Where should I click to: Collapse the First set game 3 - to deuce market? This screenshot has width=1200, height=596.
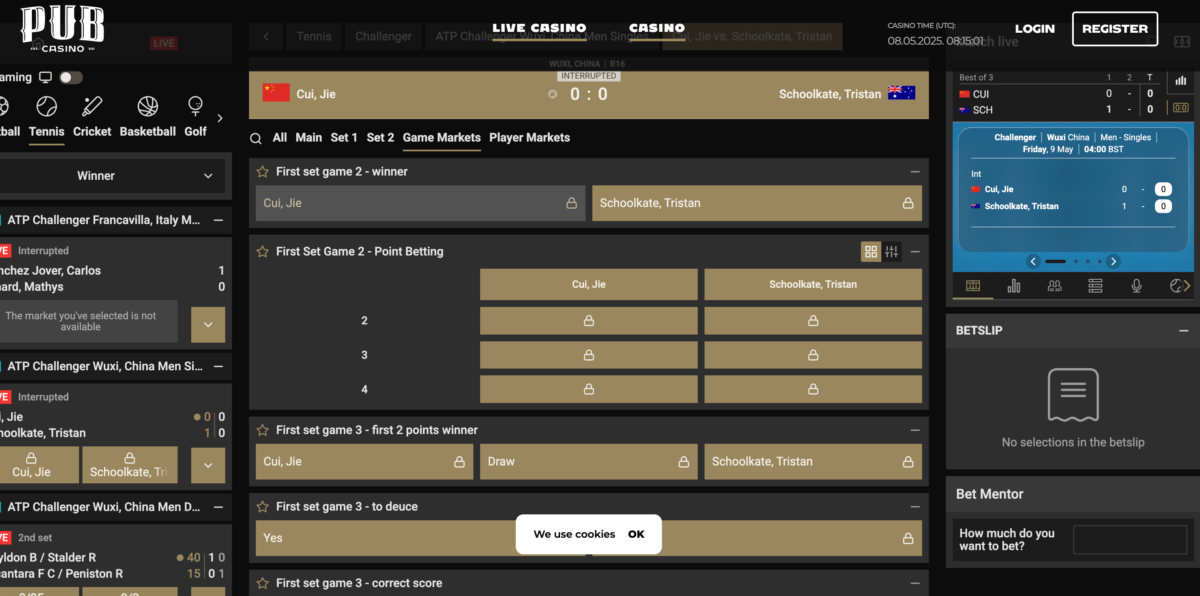(x=914, y=507)
